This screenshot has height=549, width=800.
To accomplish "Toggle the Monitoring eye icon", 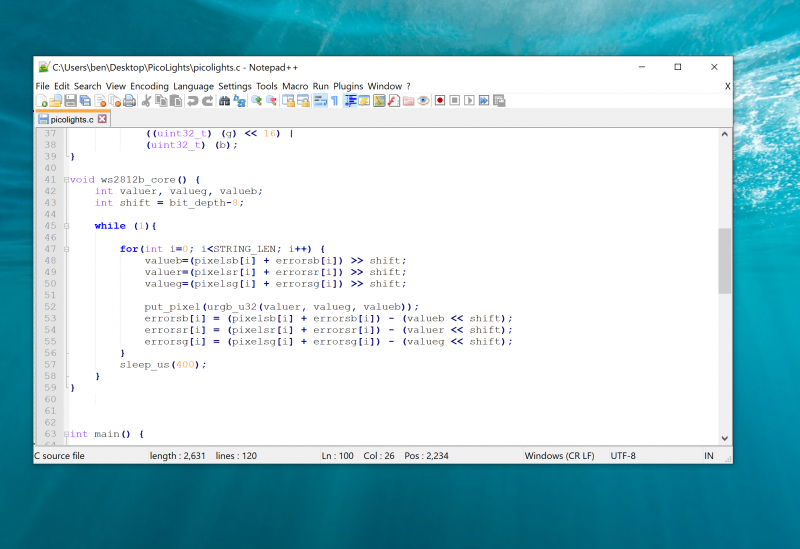I will pyautogui.click(x=423, y=101).
